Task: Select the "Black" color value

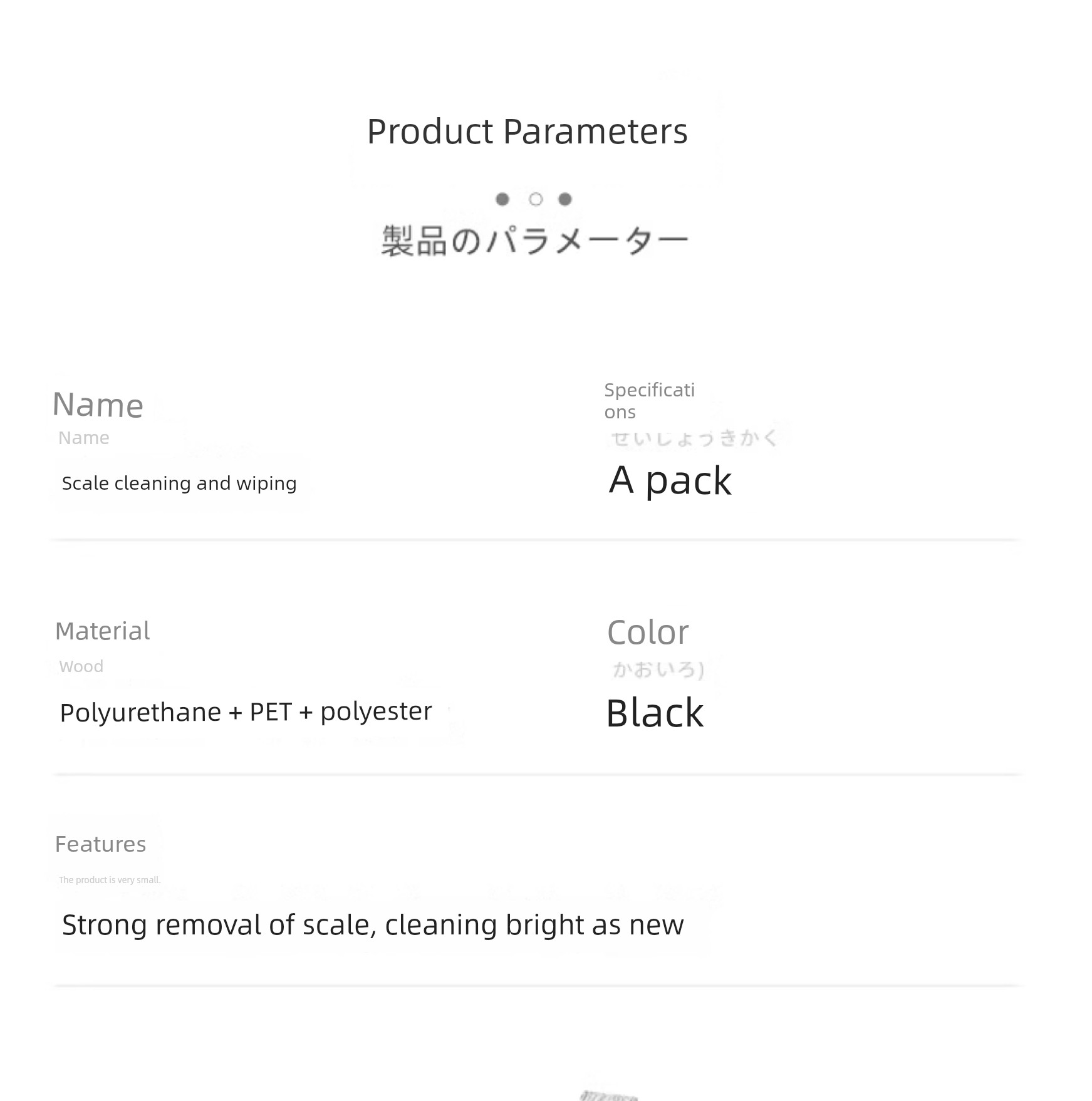Action: point(655,713)
